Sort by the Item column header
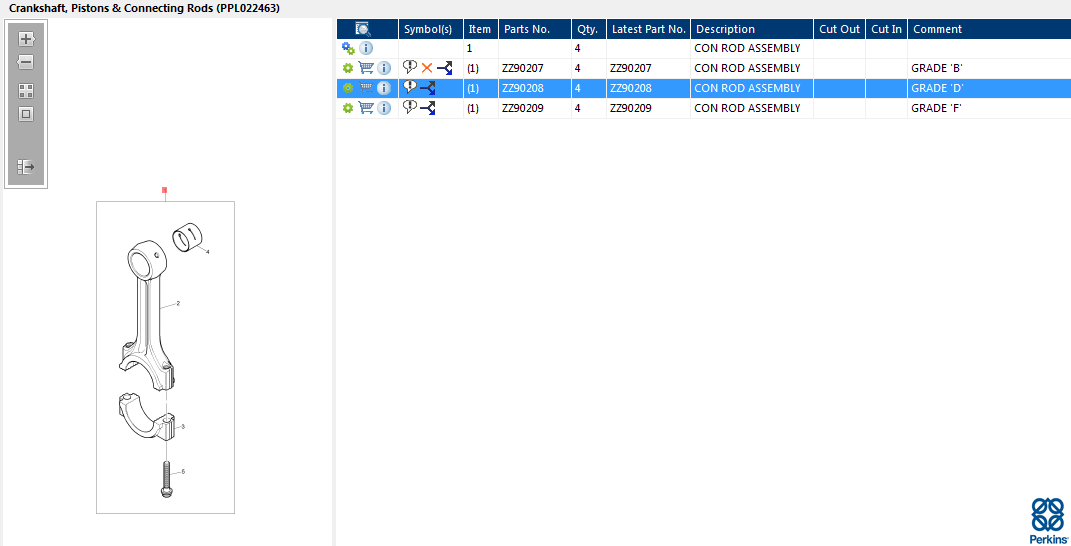Screen dimensions: 1071x546 (481, 29)
